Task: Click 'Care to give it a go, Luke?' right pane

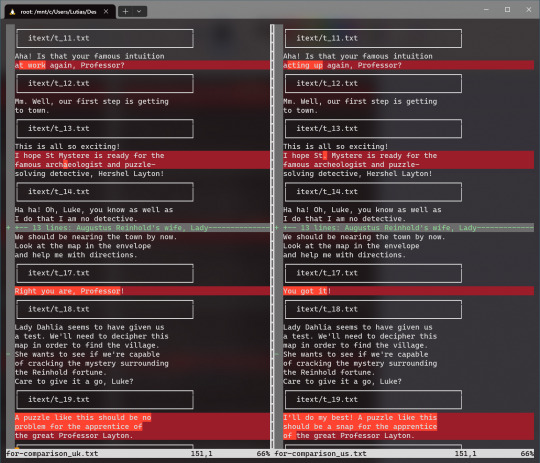Action: pos(342,381)
